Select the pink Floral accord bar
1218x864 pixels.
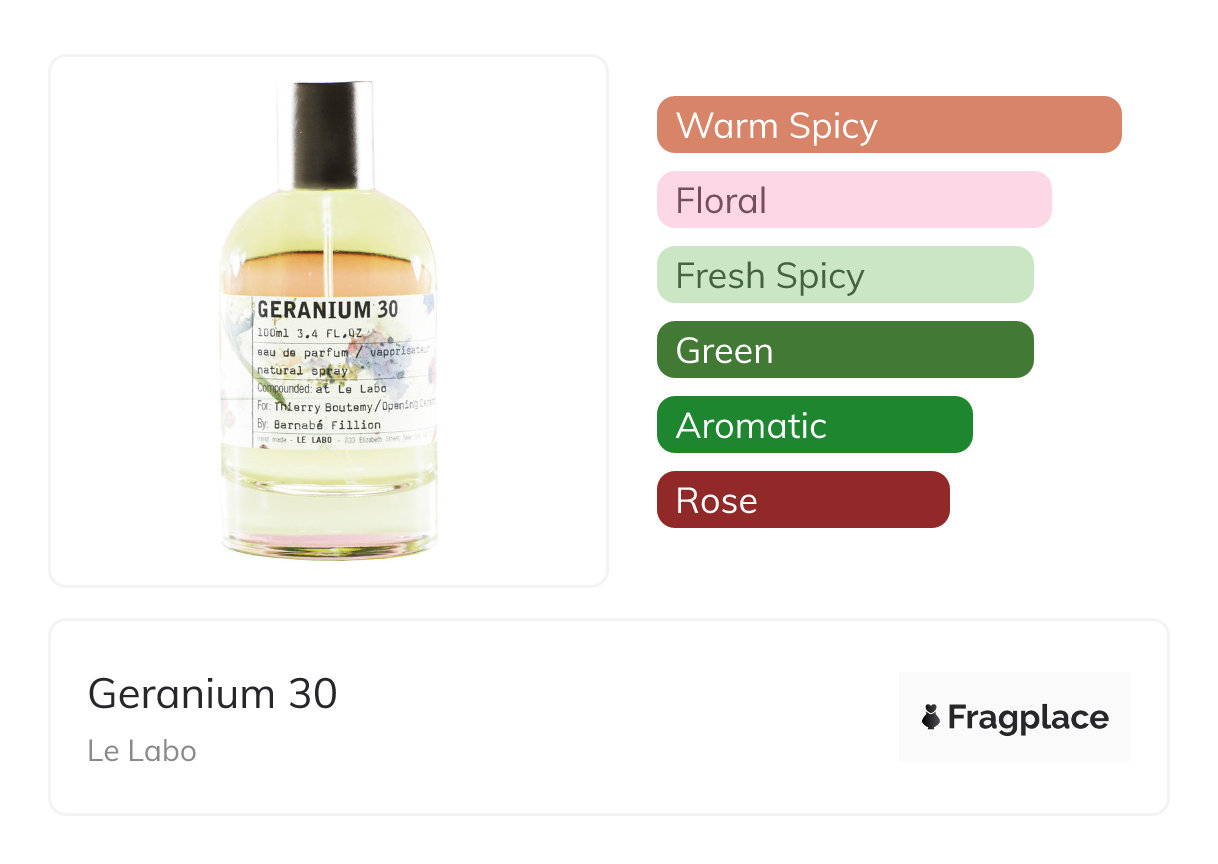[853, 200]
